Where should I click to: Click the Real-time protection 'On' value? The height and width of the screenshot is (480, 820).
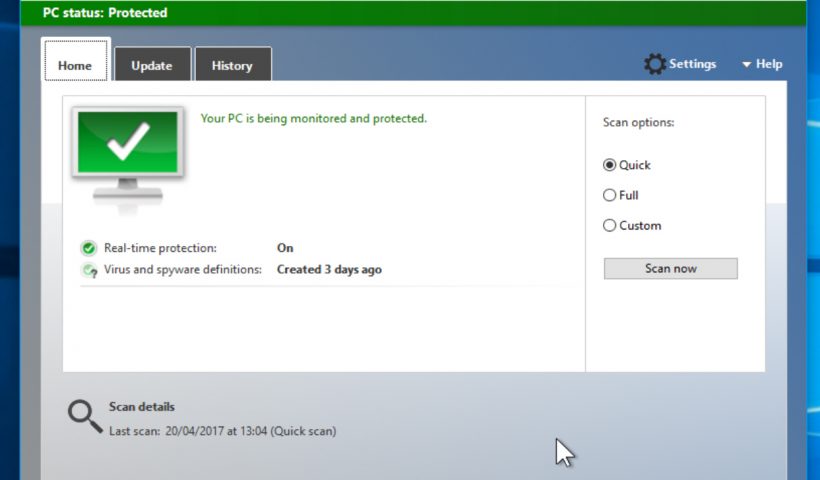(285, 248)
